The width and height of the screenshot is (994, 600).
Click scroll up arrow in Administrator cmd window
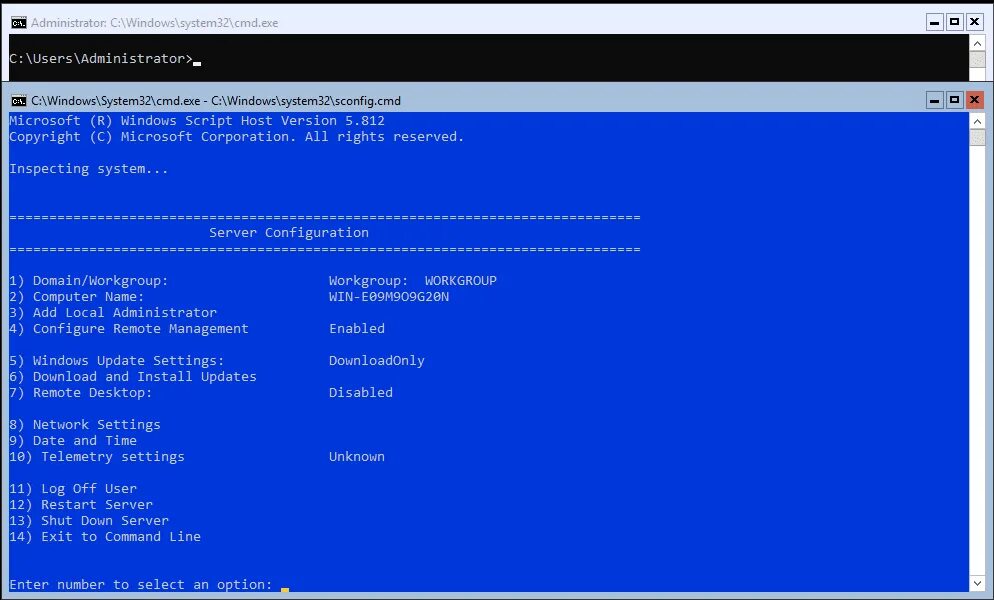click(978, 43)
